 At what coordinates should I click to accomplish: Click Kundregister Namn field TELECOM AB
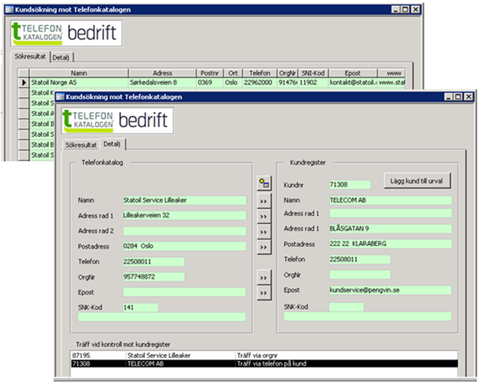pos(390,200)
